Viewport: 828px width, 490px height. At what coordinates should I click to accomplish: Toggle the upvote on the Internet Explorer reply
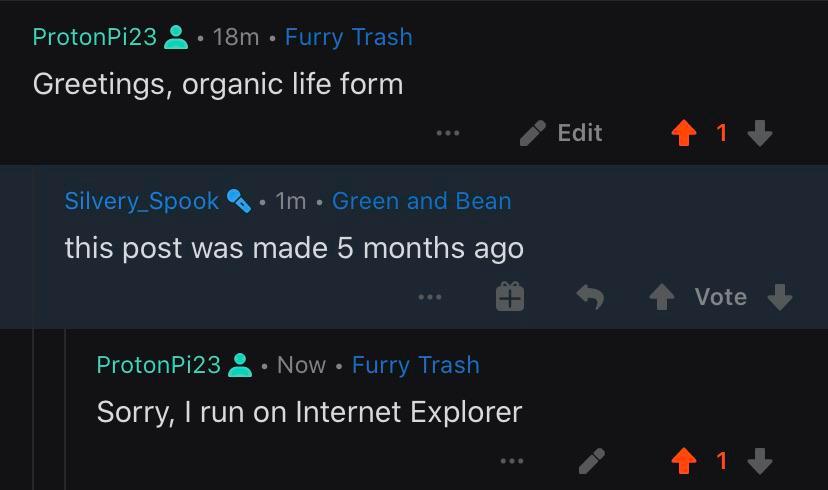click(684, 461)
